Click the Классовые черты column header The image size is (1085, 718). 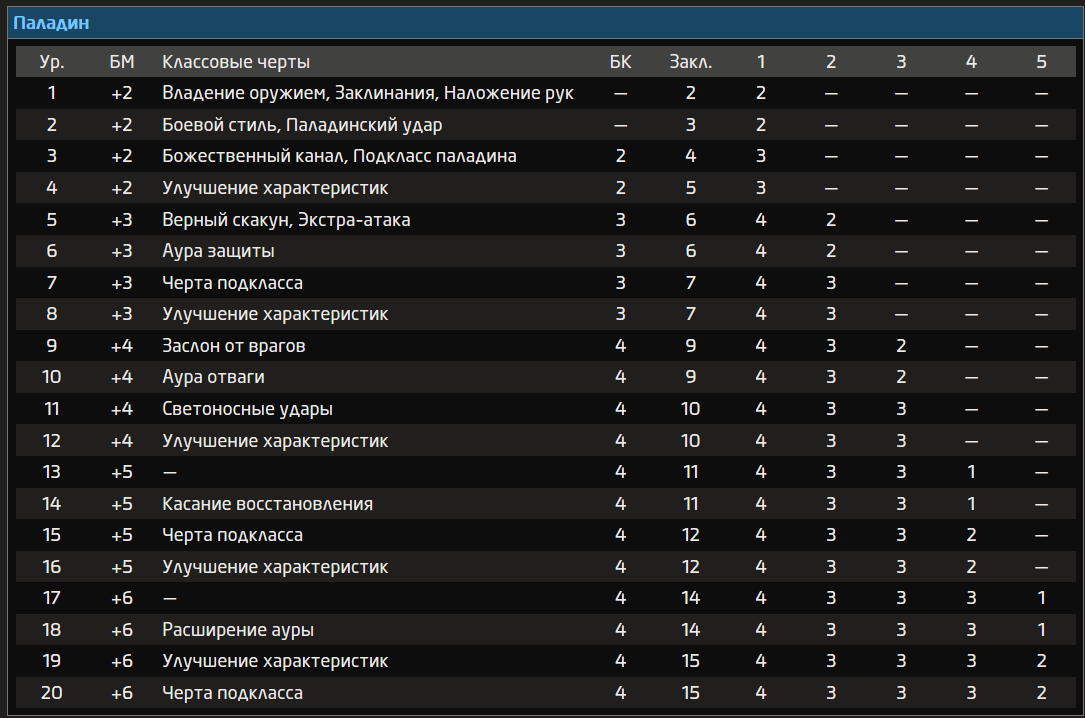tap(236, 62)
